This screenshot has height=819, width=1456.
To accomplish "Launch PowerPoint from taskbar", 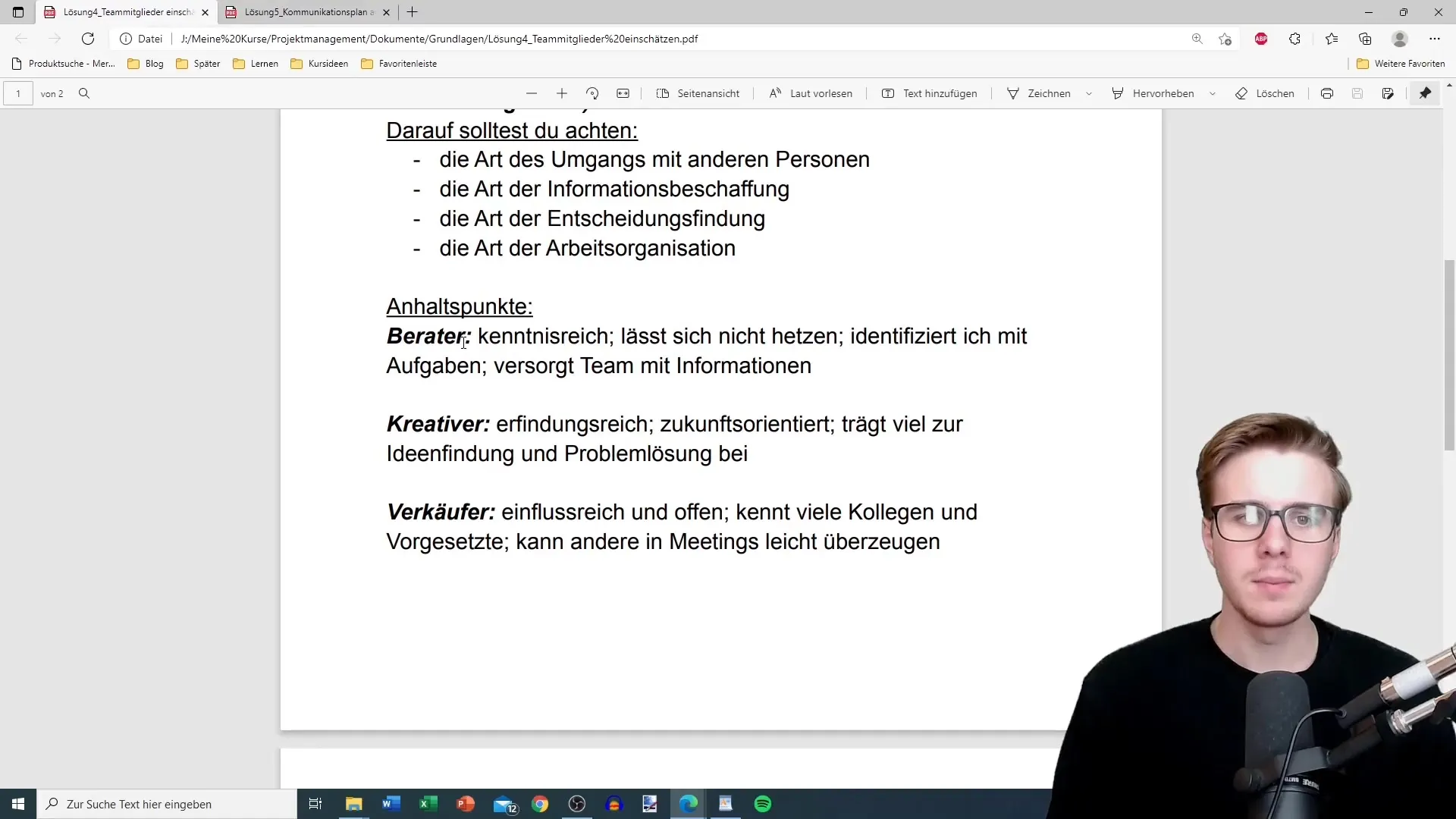I will [x=466, y=804].
